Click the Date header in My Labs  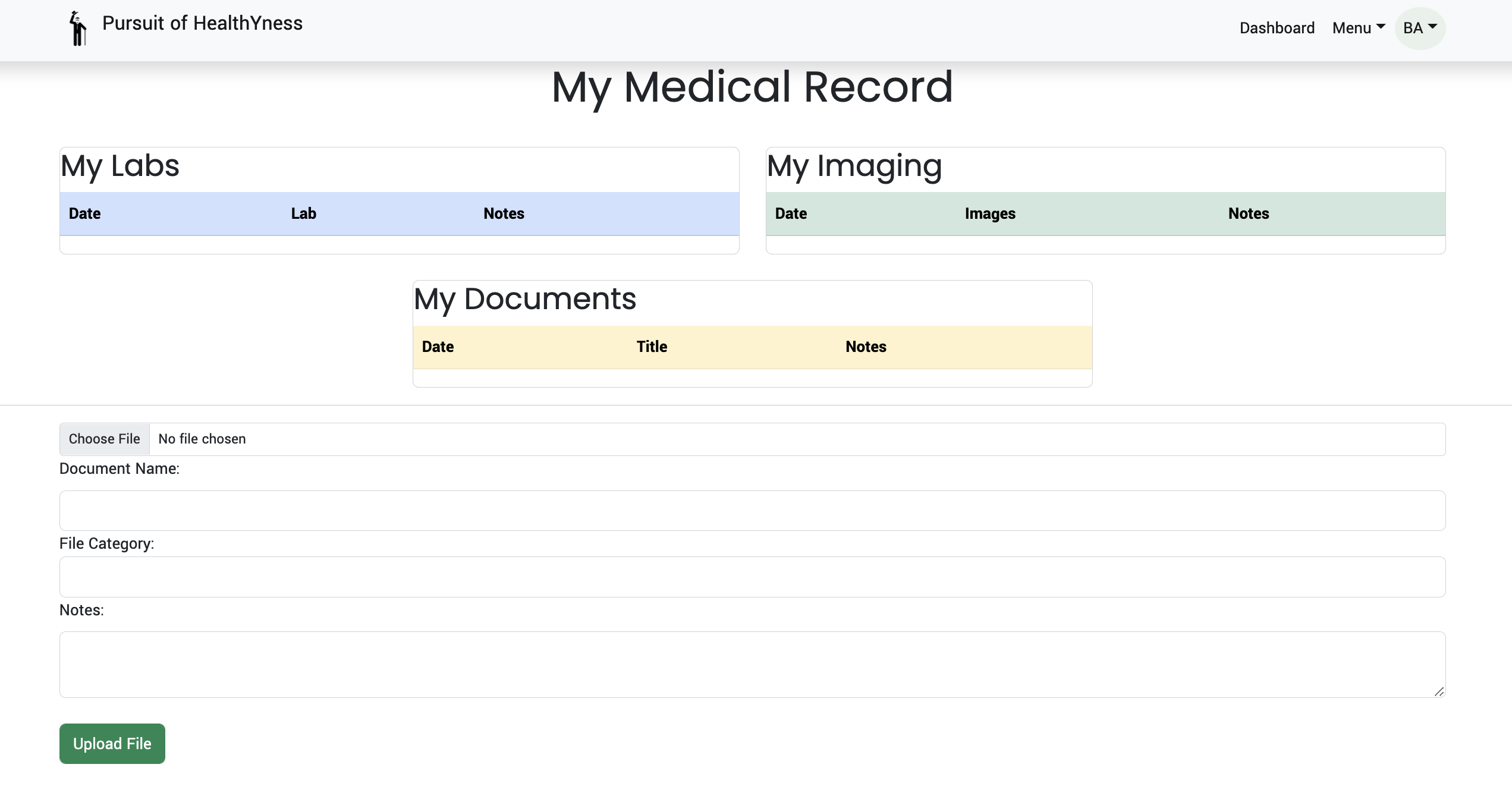(85, 213)
